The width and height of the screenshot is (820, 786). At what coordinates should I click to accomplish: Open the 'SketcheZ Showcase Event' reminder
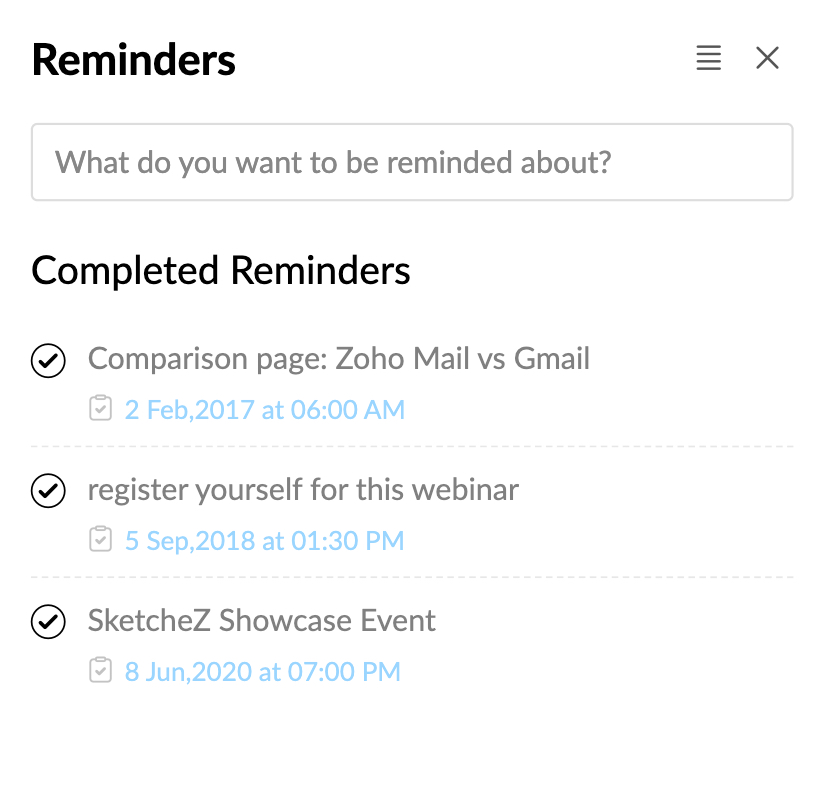[x=261, y=621]
